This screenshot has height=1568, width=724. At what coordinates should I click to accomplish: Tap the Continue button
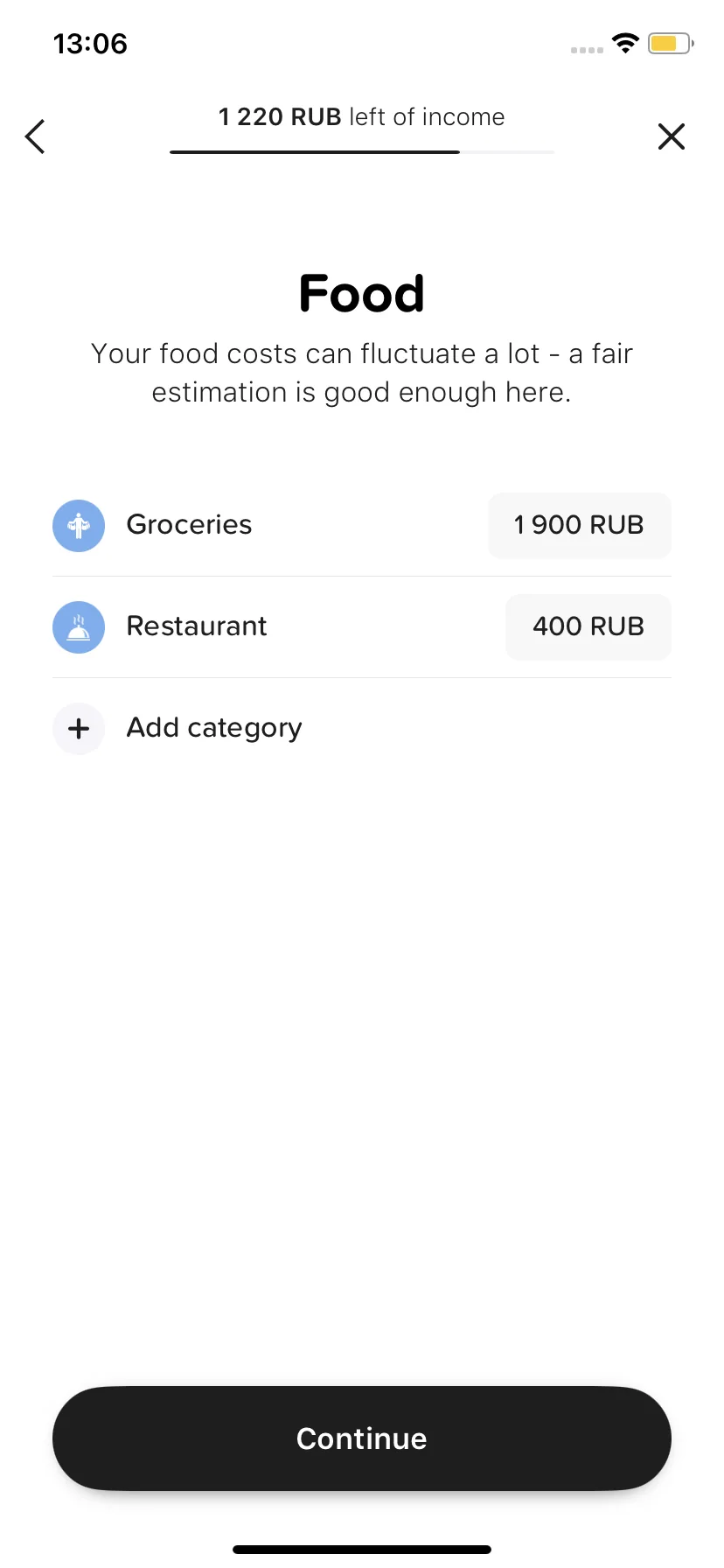[362, 1438]
